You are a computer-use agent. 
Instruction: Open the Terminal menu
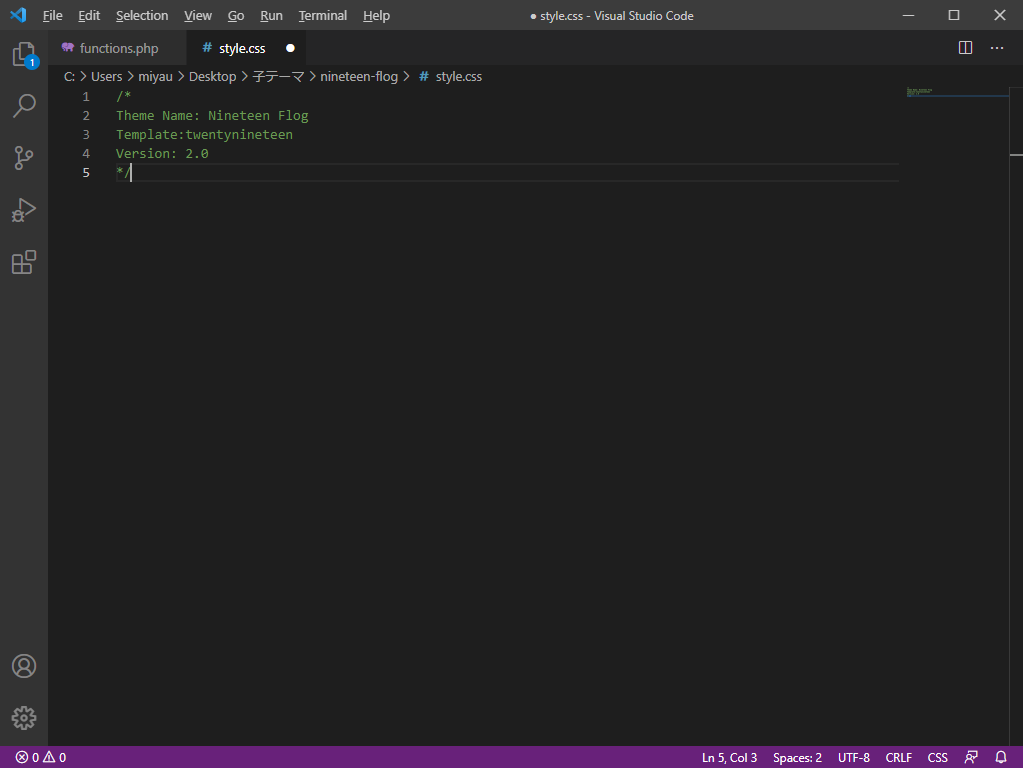[323, 16]
